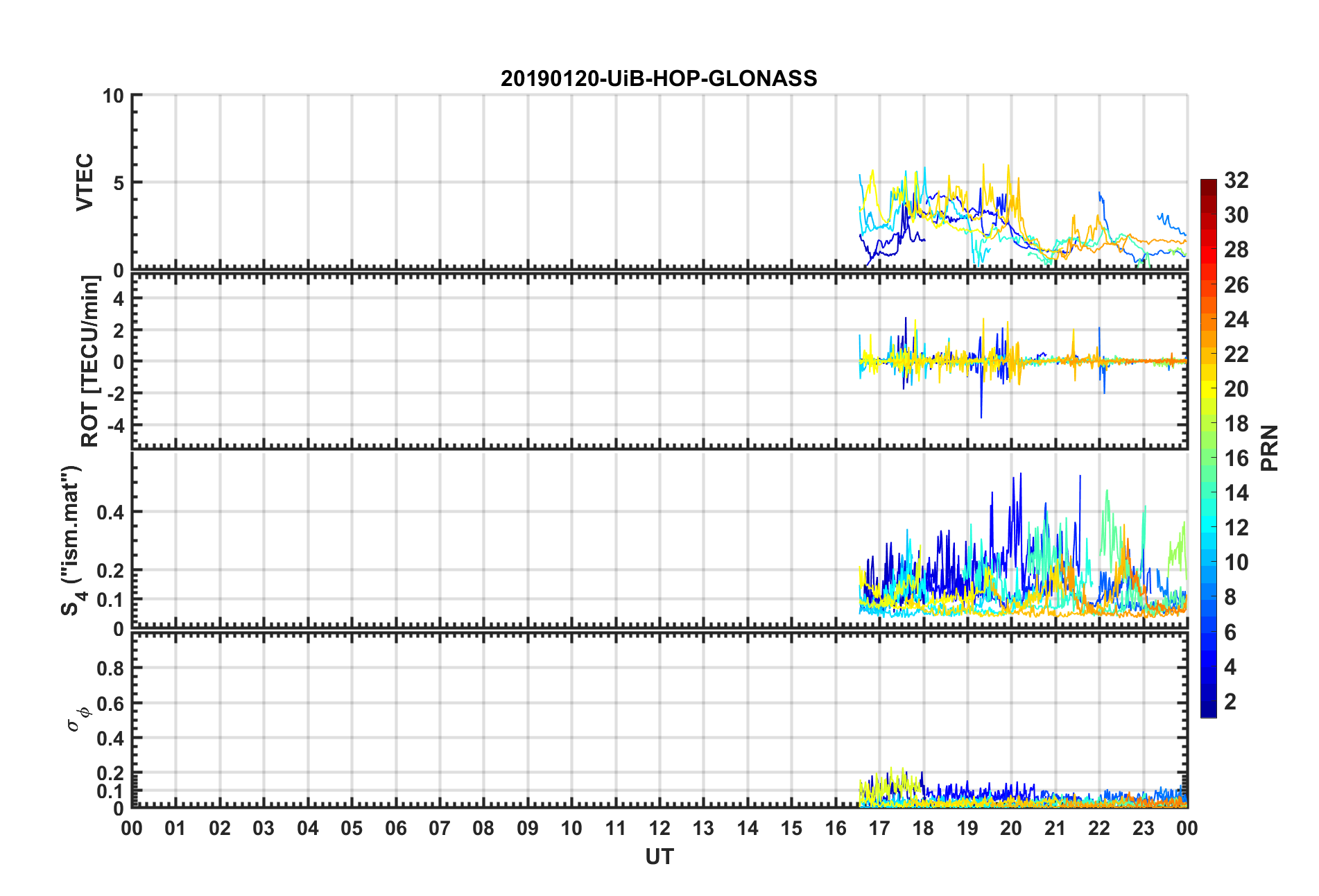Click VTEC y-axis tick 10
Screen dimensions: 1319x896
[113, 96]
